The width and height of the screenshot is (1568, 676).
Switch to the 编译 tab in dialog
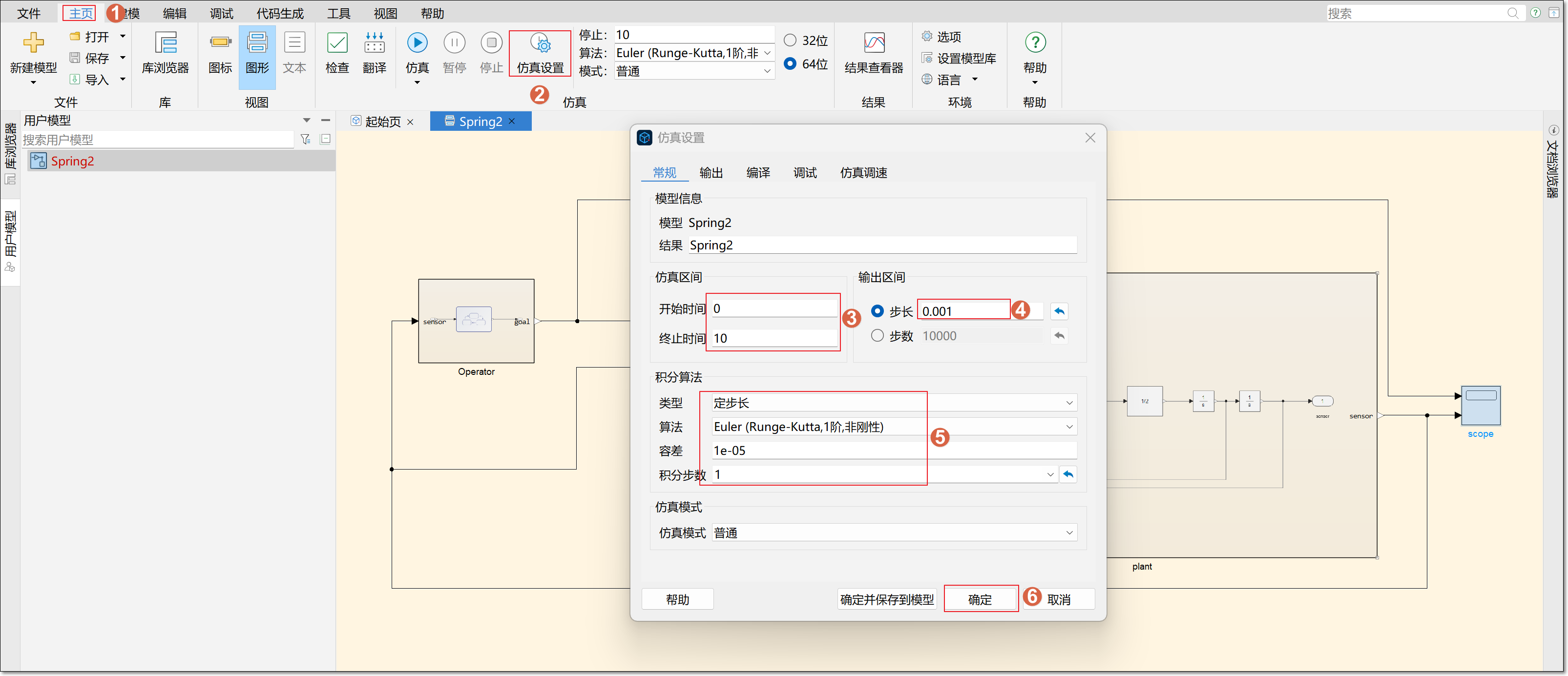pyautogui.click(x=758, y=173)
